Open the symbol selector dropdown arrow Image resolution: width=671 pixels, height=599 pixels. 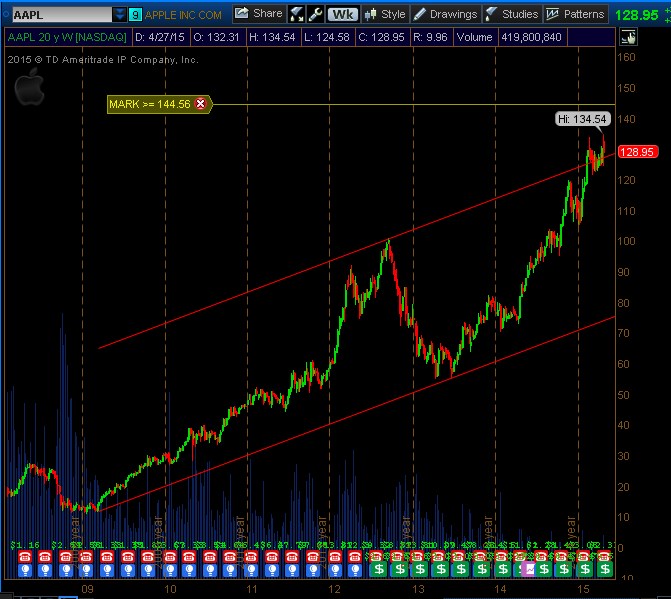(x=119, y=15)
